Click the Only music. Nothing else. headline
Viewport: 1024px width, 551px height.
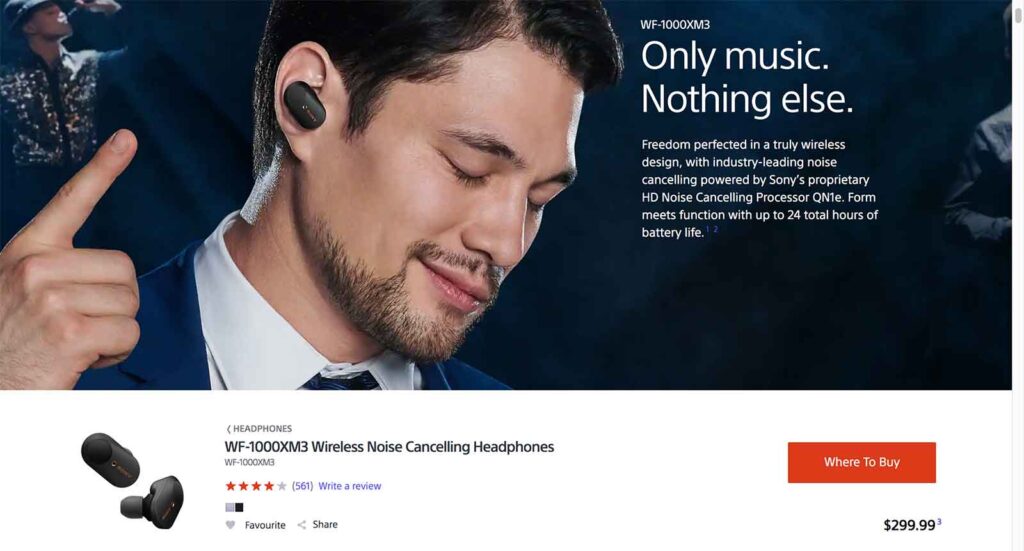[x=746, y=77]
